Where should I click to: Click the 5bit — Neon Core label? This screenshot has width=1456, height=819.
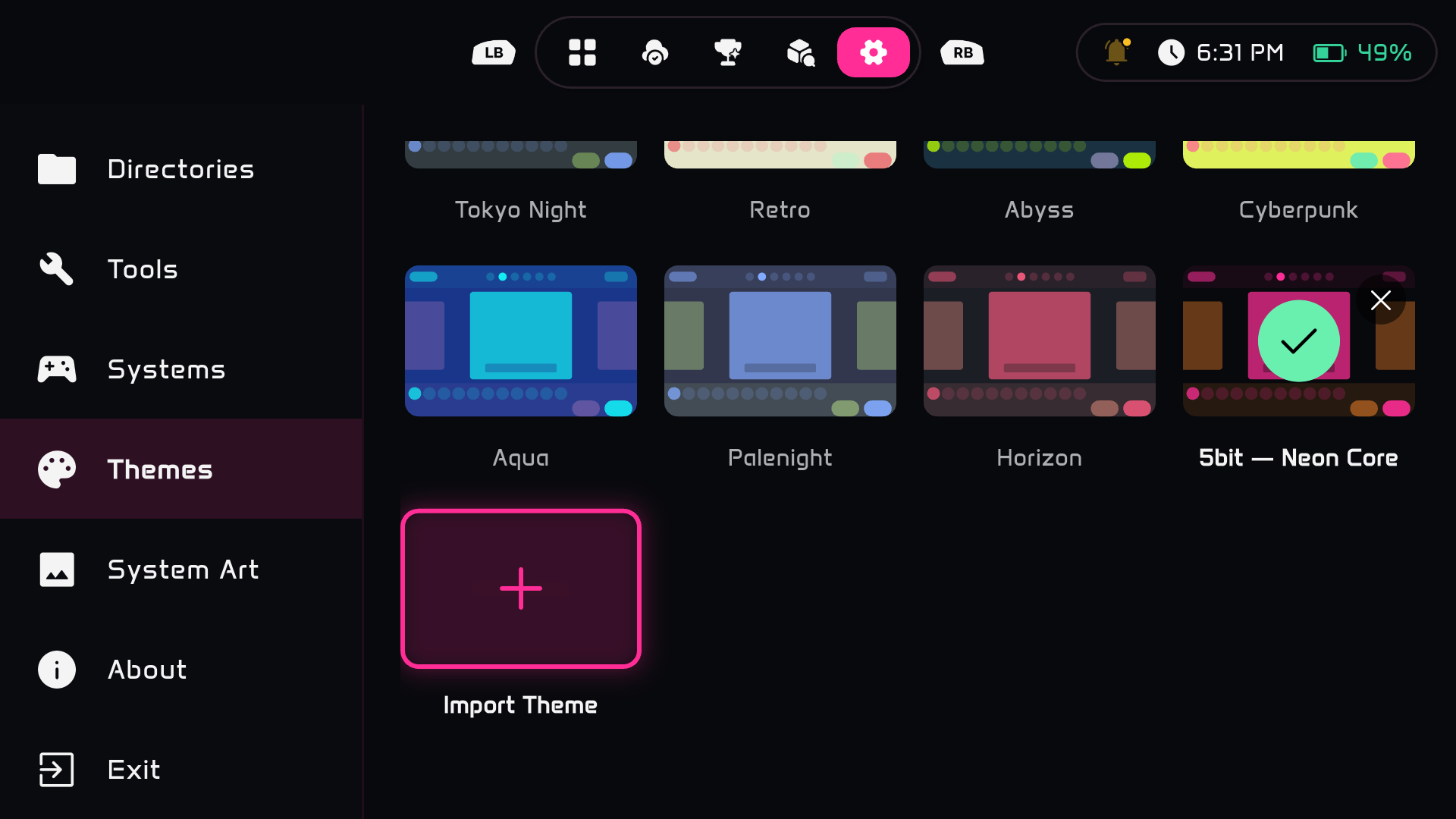(x=1298, y=457)
